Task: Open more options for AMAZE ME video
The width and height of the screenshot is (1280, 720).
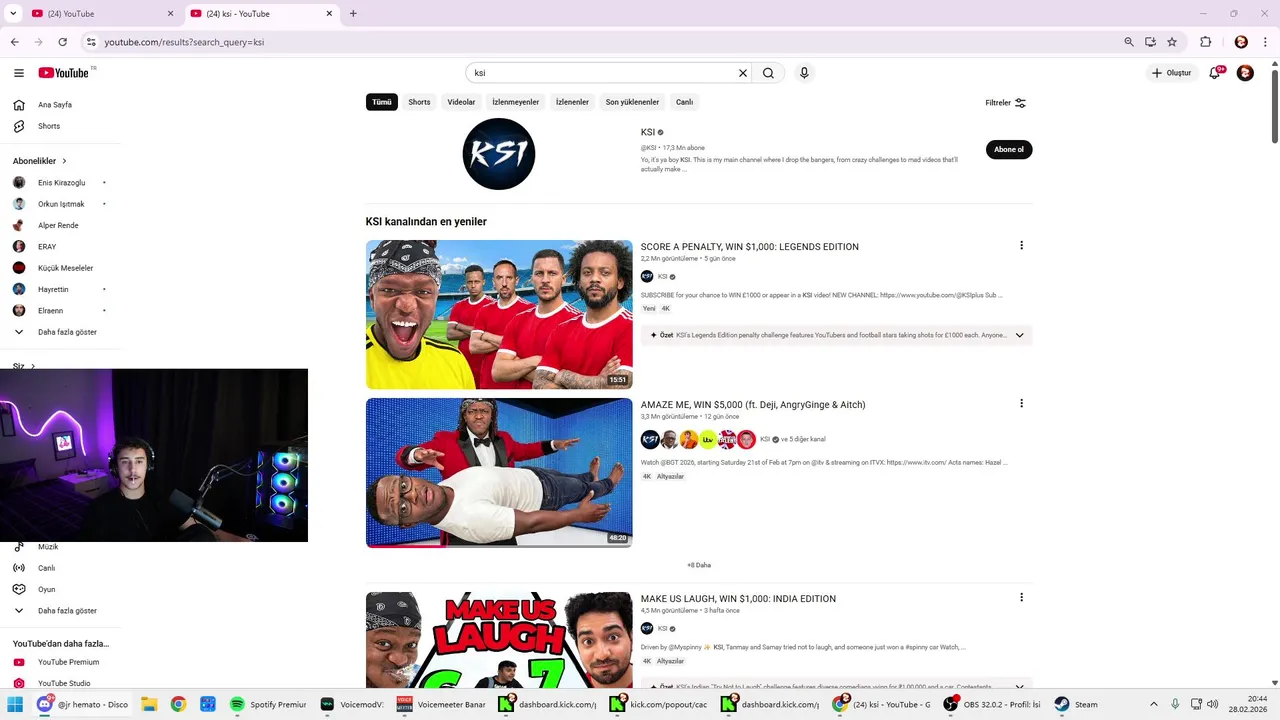Action: pyautogui.click(x=1021, y=404)
